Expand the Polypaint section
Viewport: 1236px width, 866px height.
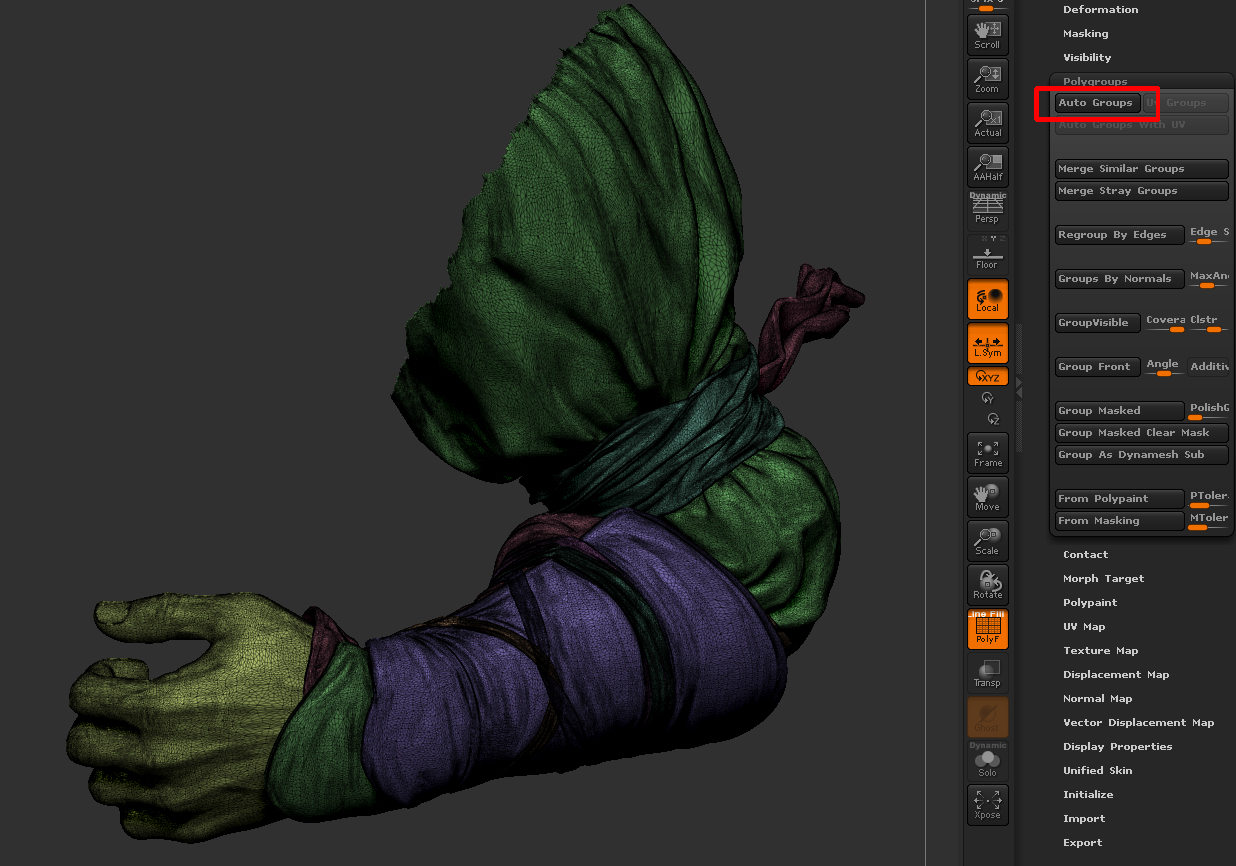tap(1090, 603)
